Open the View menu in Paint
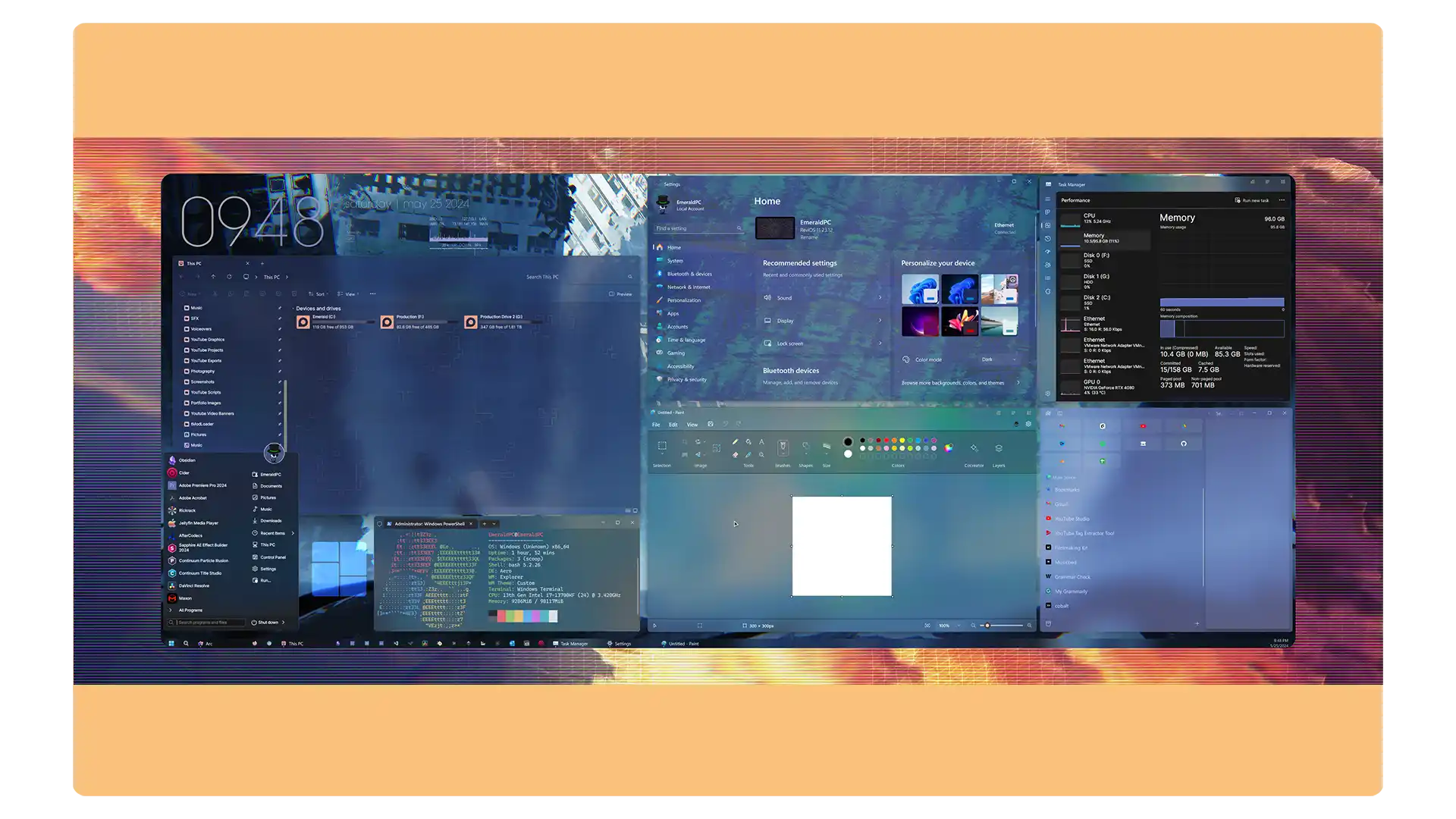This screenshot has width=1456, height=819. (x=692, y=425)
